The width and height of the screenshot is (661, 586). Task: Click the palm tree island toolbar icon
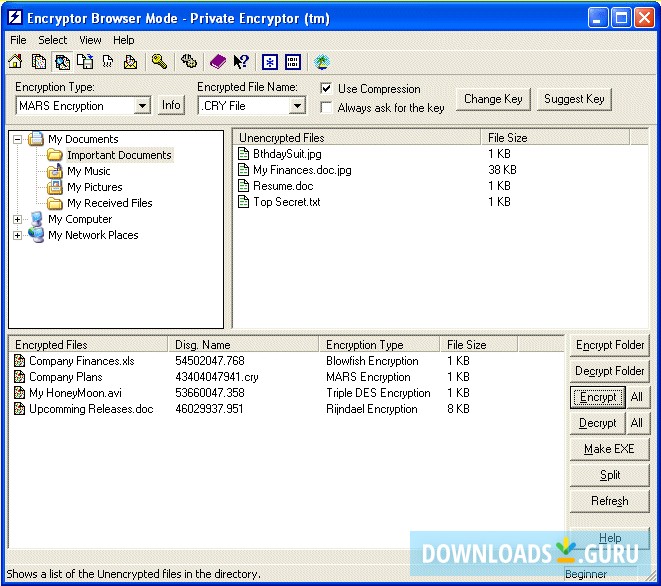click(322, 62)
